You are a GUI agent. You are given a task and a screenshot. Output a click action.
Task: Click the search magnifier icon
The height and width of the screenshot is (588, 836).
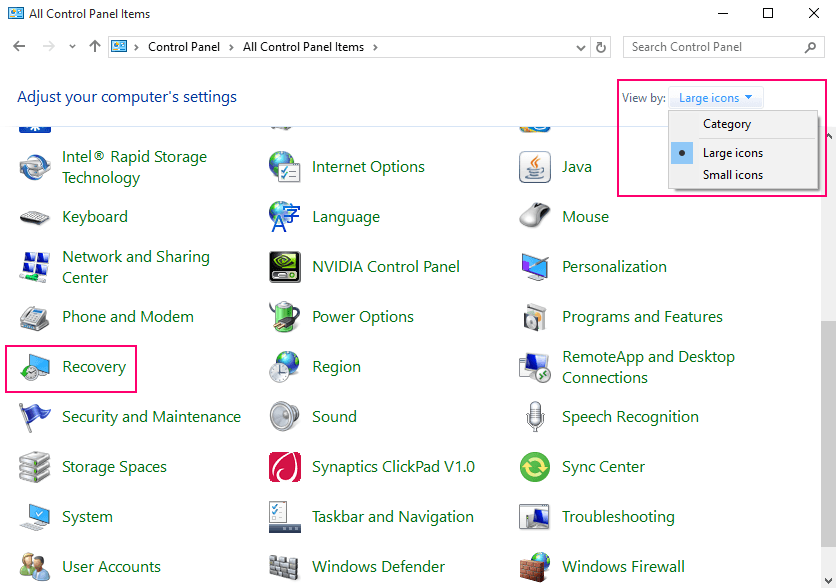coord(810,47)
